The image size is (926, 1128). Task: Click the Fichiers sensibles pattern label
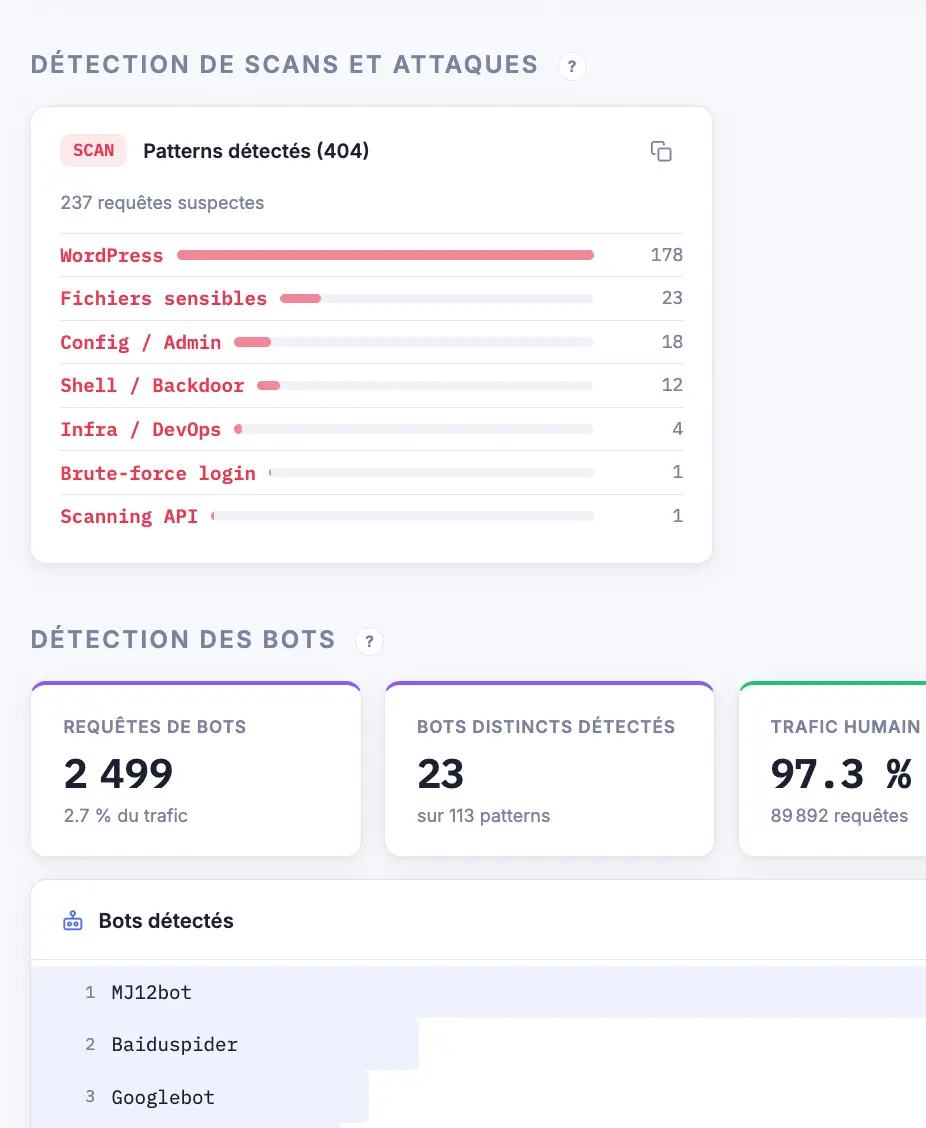(163, 299)
